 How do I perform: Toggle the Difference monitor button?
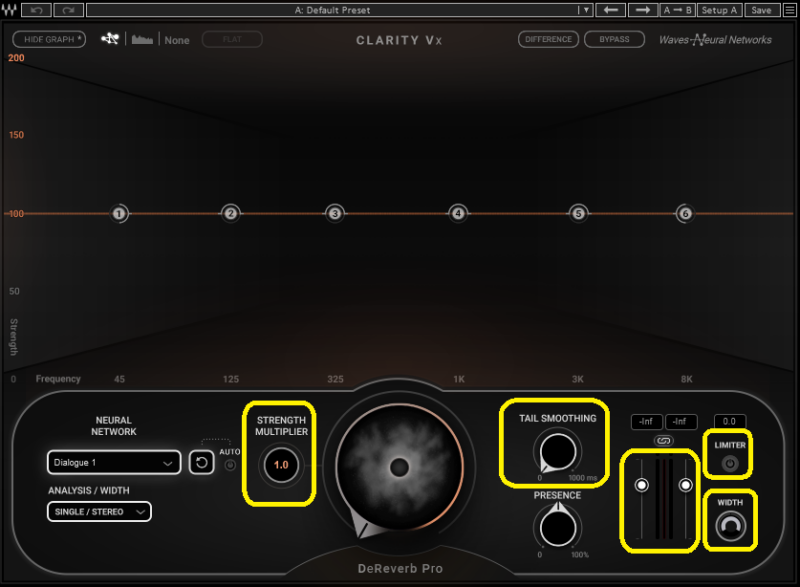[x=548, y=40]
